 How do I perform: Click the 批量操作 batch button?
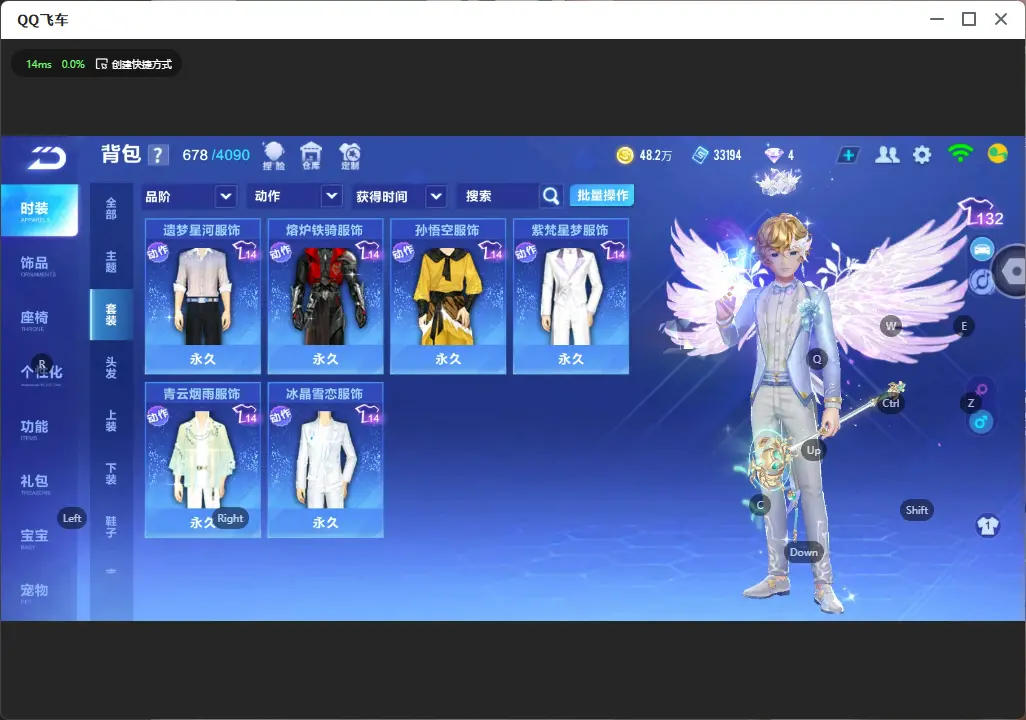coord(602,196)
